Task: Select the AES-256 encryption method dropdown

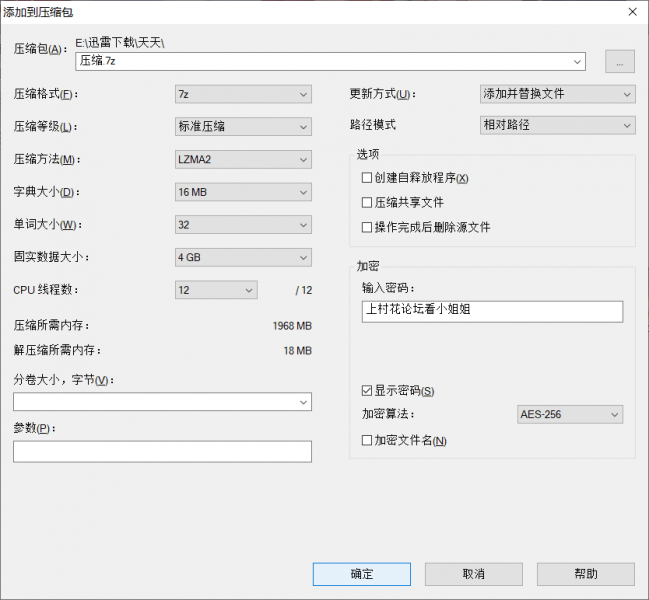Action: tap(569, 414)
